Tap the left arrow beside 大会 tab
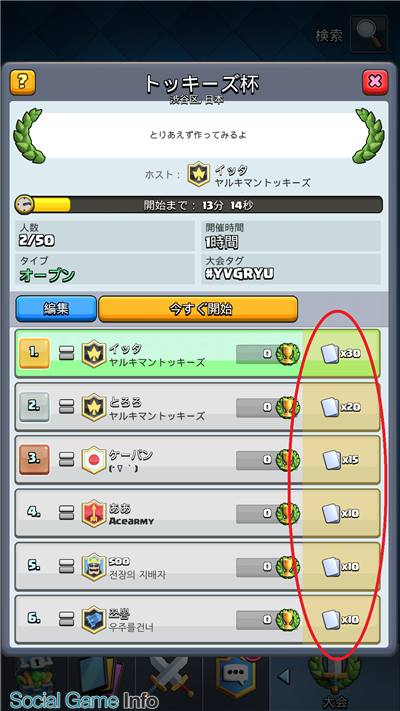 (283, 677)
